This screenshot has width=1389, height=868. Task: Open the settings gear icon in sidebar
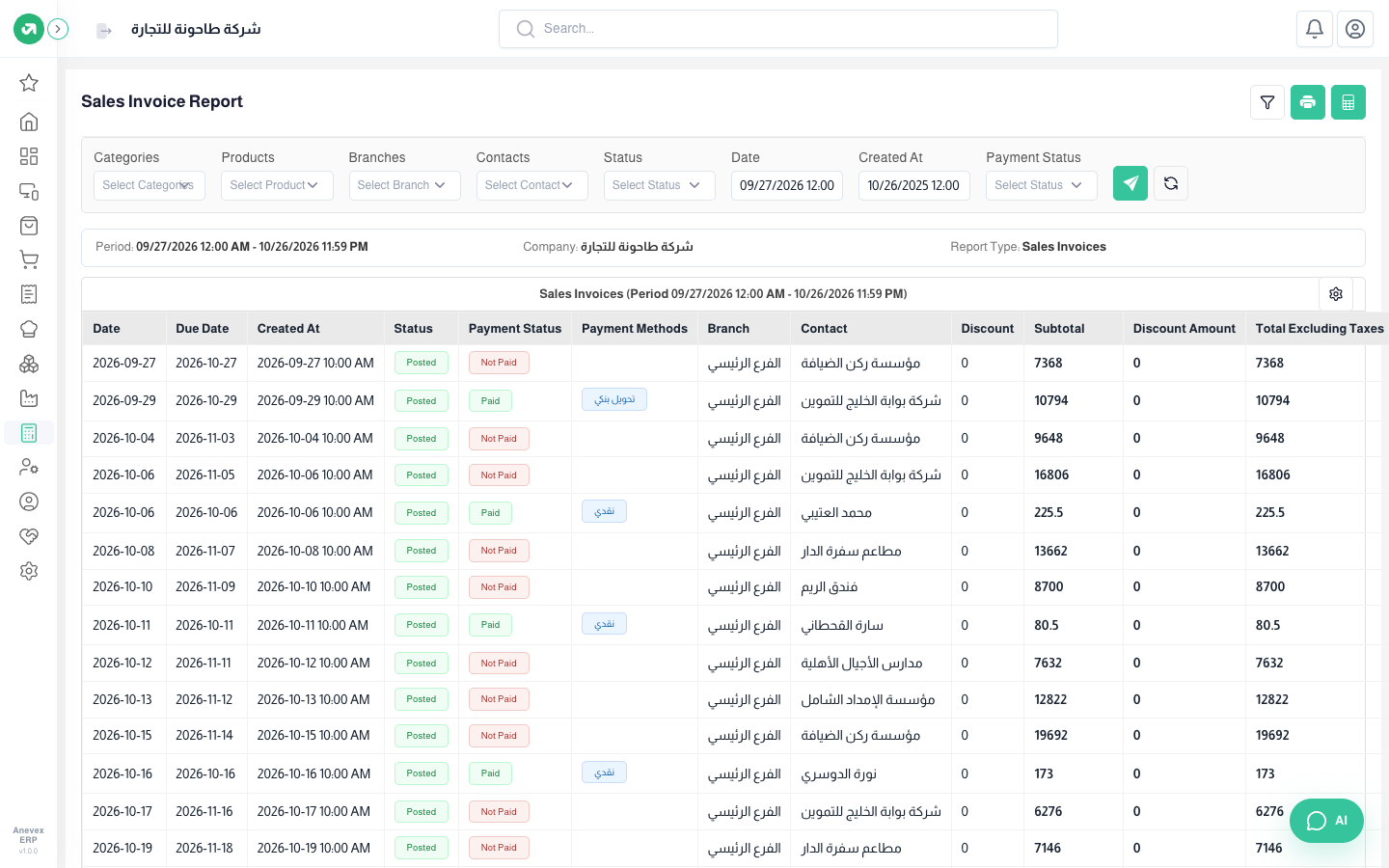(29, 571)
